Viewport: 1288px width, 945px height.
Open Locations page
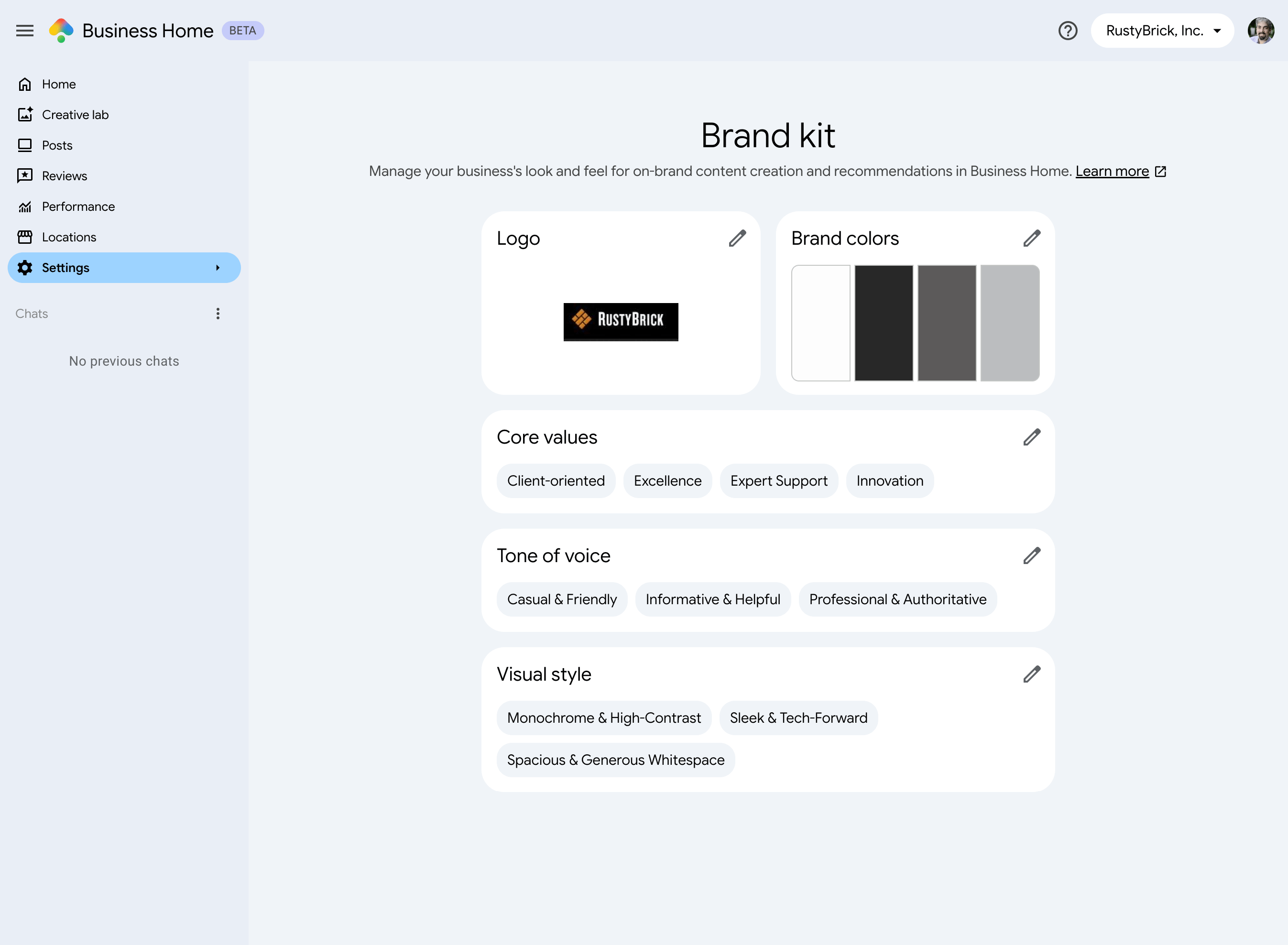pyautogui.click(x=124, y=237)
